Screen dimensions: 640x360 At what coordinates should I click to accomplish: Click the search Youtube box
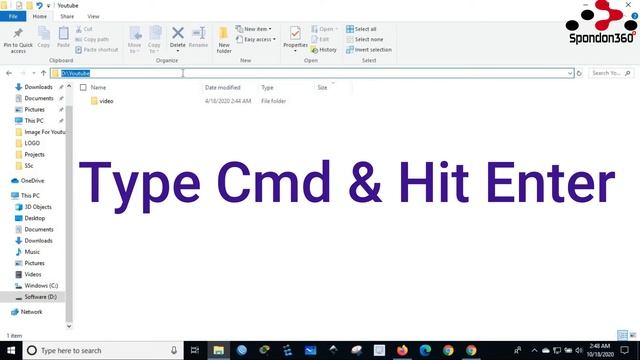(x=611, y=73)
